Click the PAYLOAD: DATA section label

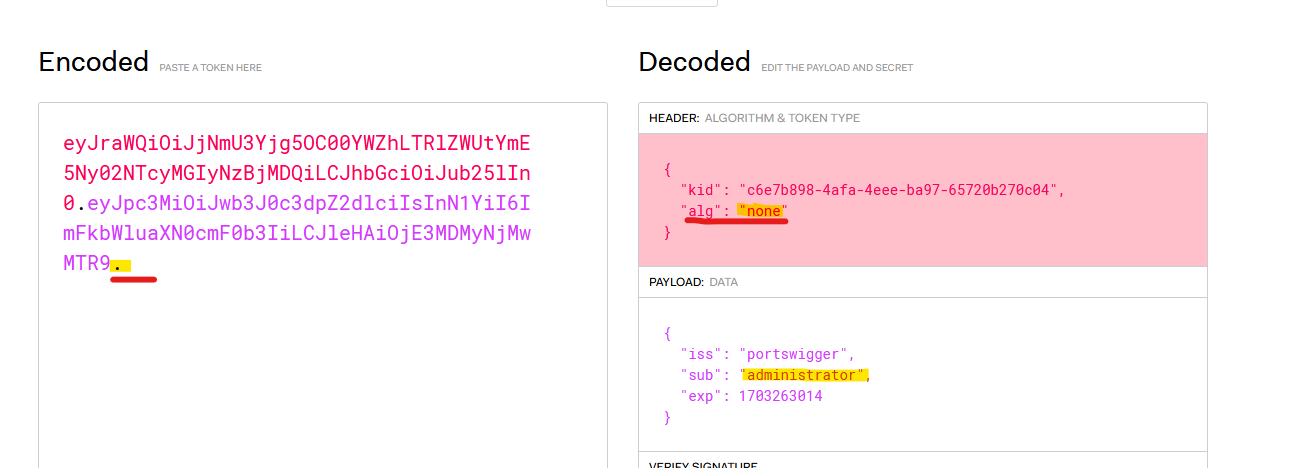pos(693,282)
